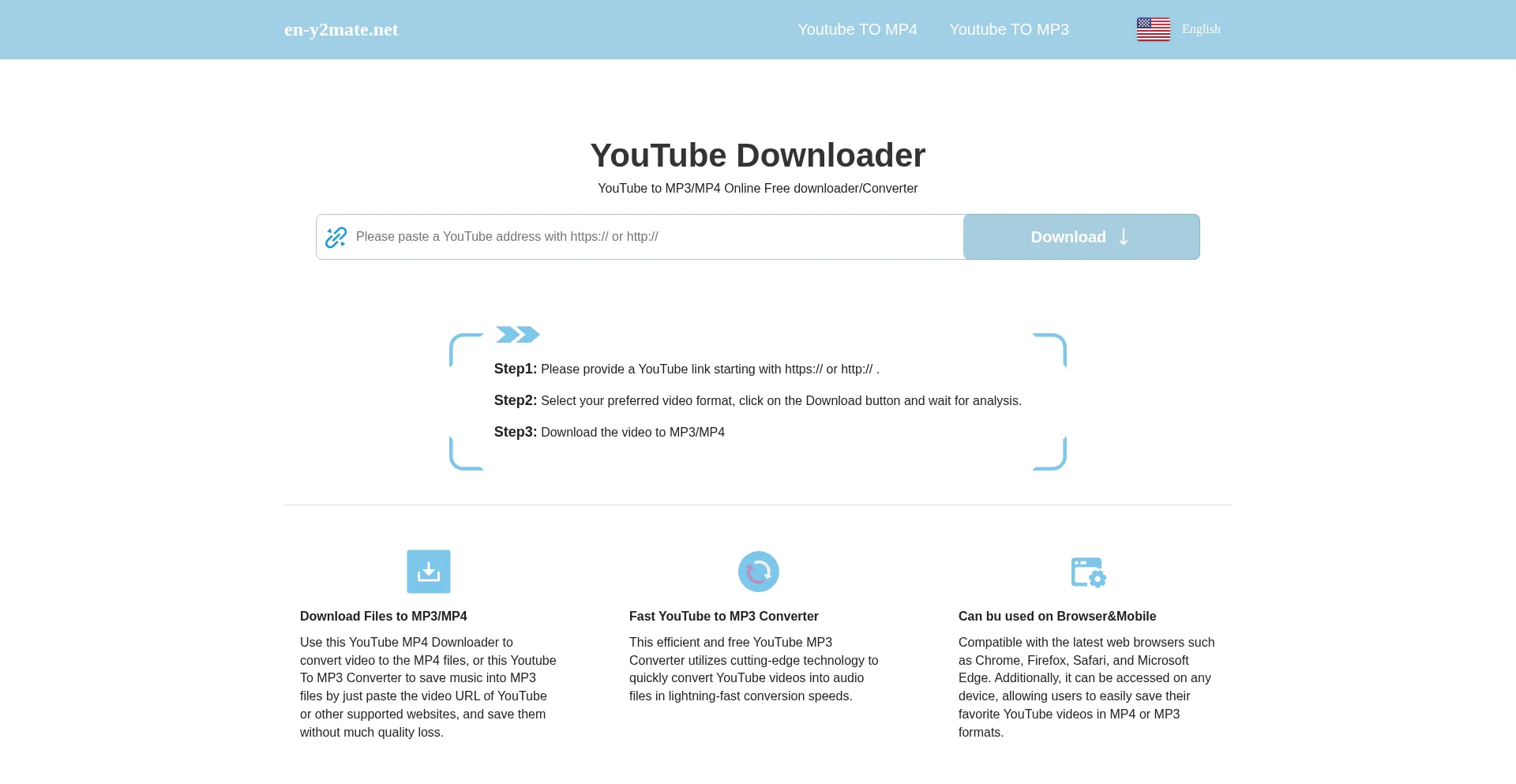The image size is (1516, 784).
Task: Open the Youtube TO MP3 page
Action: pyautogui.click(x=1009, y=29)
